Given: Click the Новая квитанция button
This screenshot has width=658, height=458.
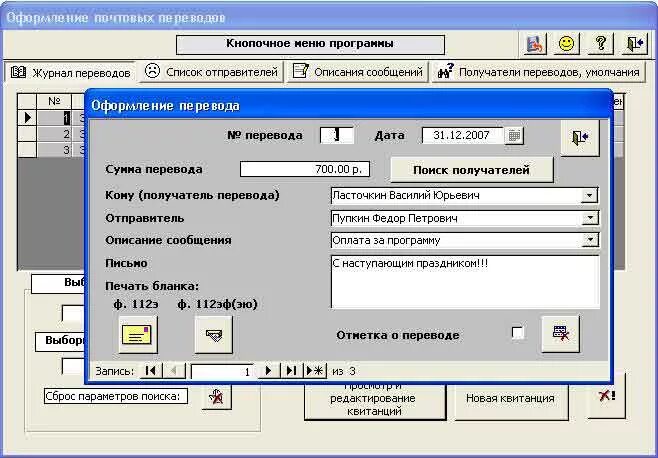Looking at the screenshot, I should 510,398.
